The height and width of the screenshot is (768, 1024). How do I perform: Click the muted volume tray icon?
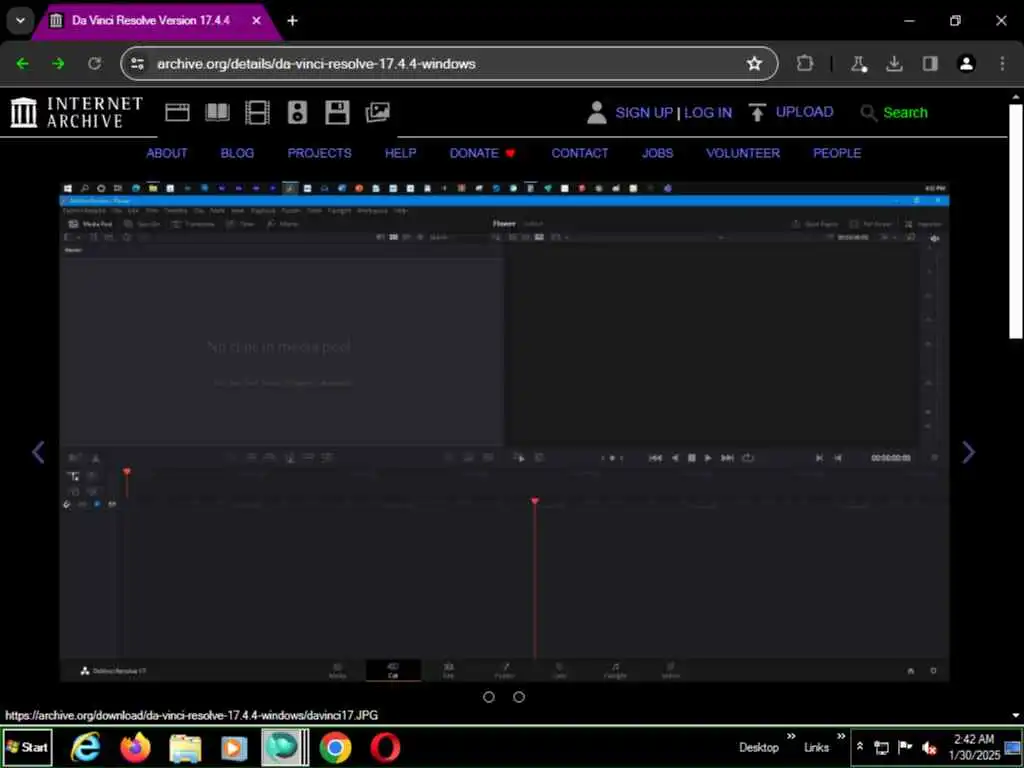(x=929, y=748)
